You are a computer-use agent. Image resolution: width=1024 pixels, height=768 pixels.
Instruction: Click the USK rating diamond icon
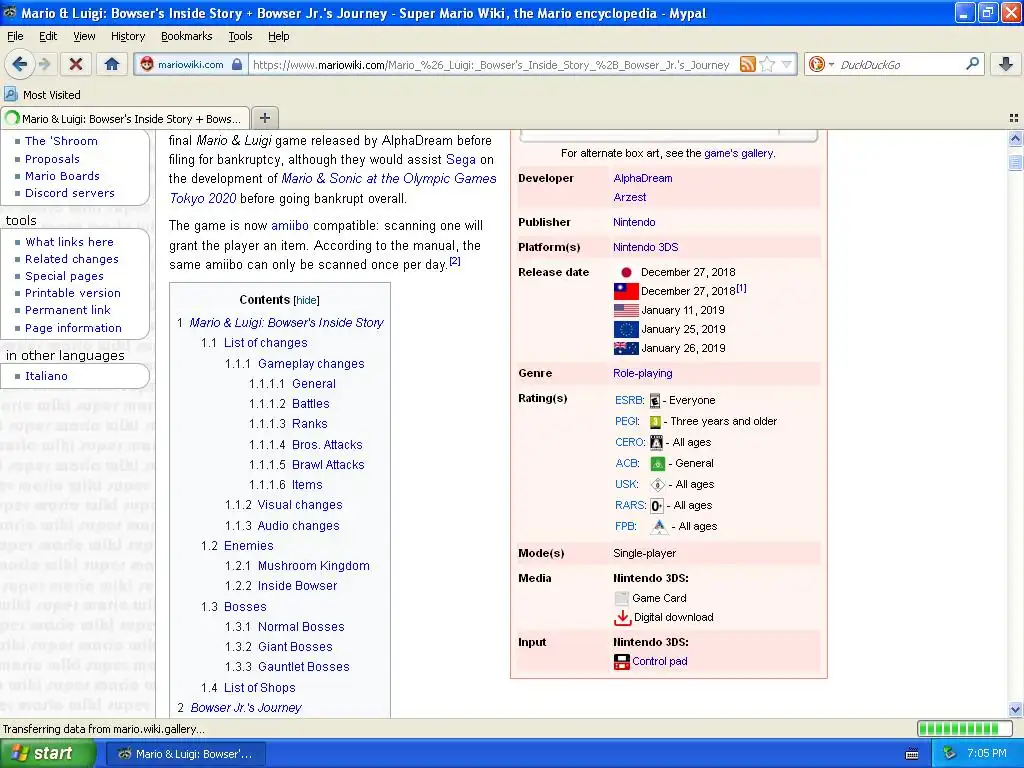pyautogui.click(x=658, y=485)
